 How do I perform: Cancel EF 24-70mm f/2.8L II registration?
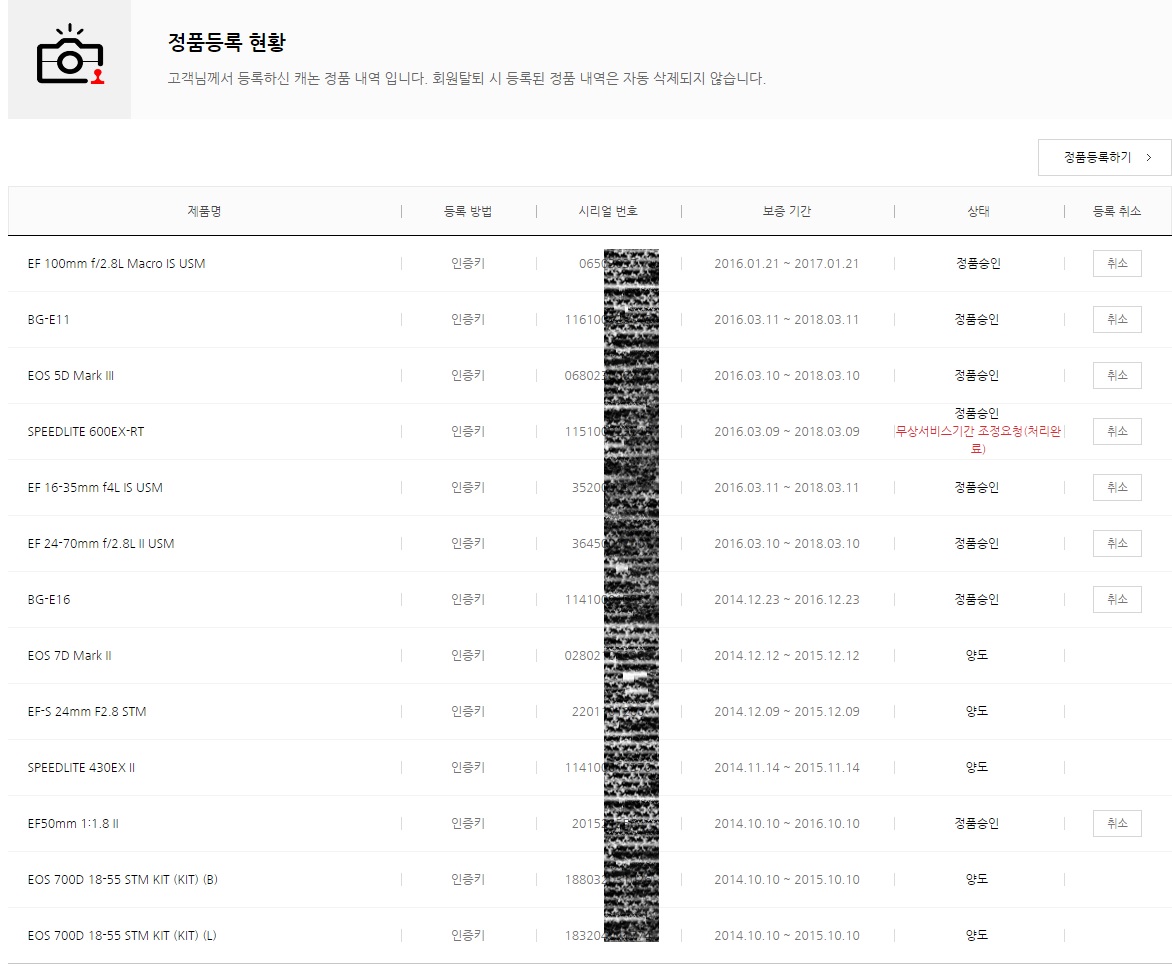[1116, 544]
